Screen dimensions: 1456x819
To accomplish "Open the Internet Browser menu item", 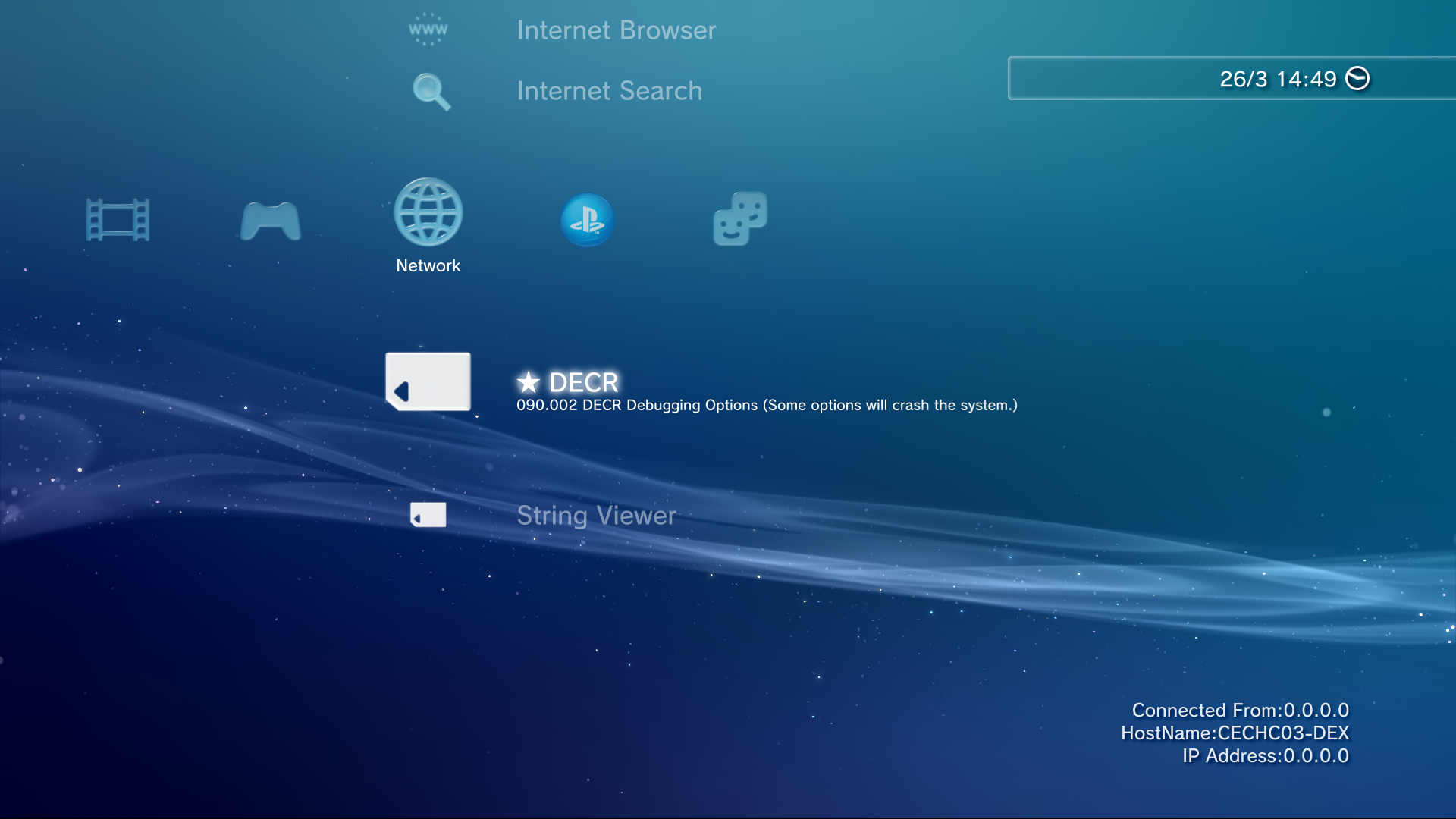I will click(x=617, y=30).
